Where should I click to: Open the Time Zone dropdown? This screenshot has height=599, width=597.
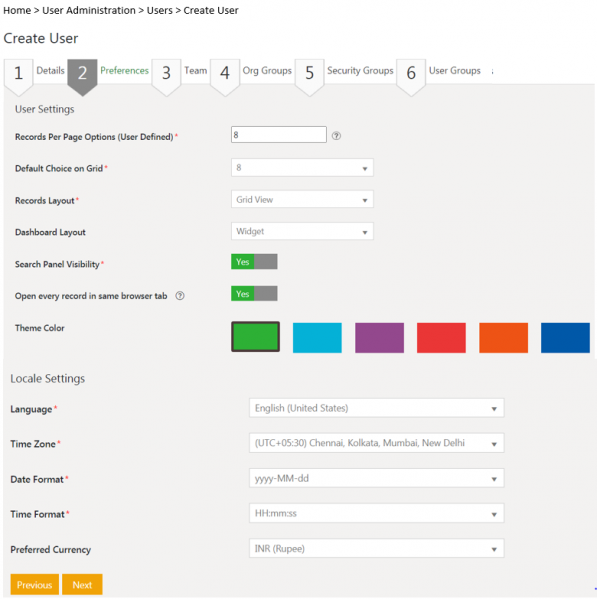click(x=377, y=443)
